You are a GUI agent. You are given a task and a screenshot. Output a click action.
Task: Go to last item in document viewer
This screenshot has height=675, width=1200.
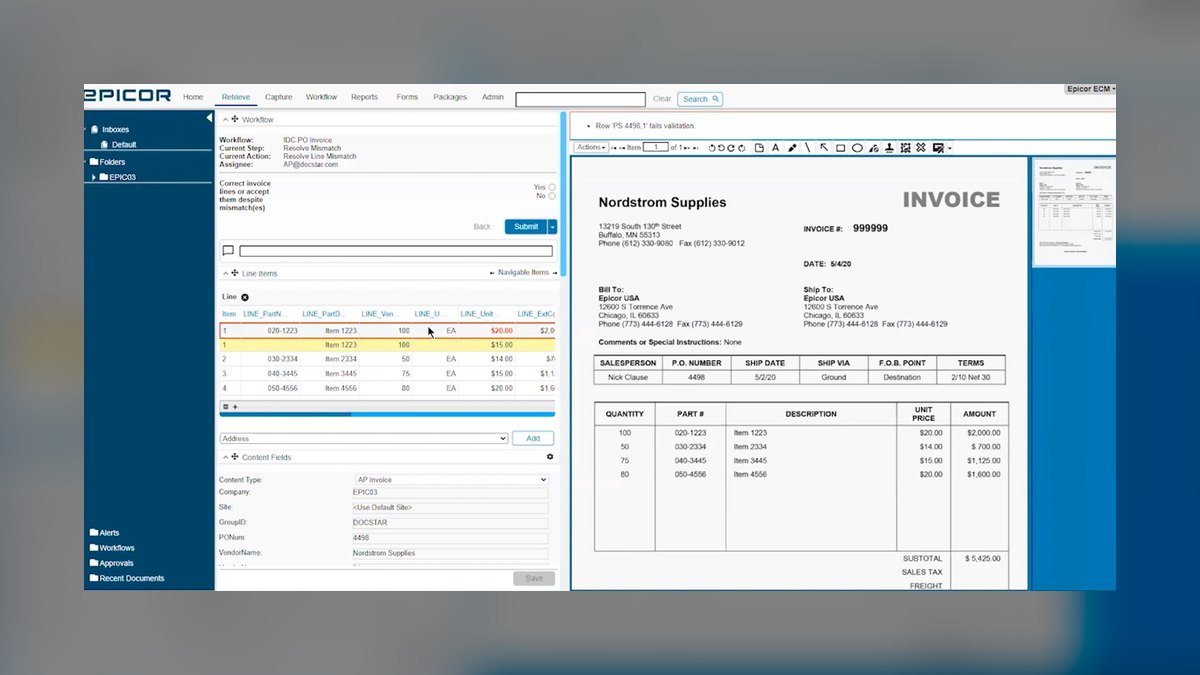click(697, 148)
